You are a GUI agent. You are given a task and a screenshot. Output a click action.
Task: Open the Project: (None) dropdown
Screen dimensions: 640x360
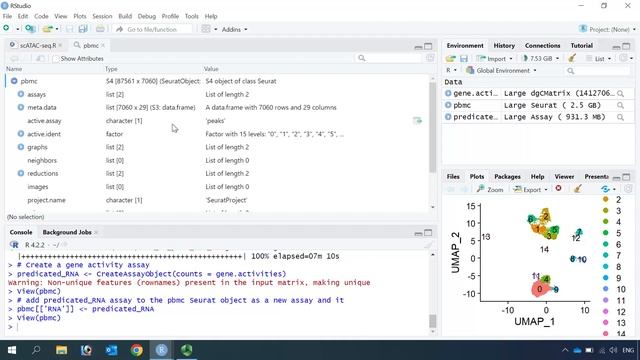tap(607, 29)
